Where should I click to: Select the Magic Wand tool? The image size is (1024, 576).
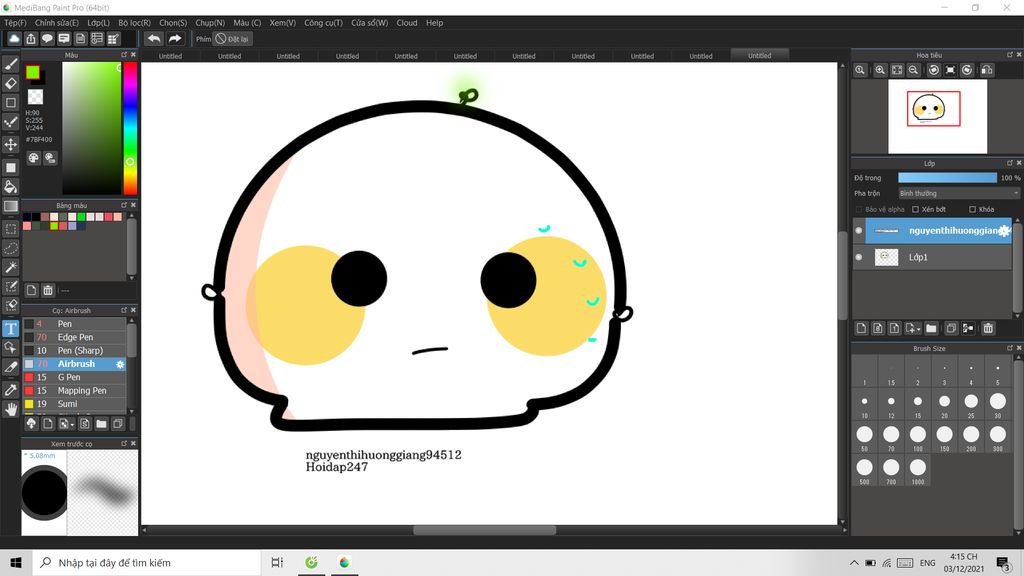(x=11, y=267)
